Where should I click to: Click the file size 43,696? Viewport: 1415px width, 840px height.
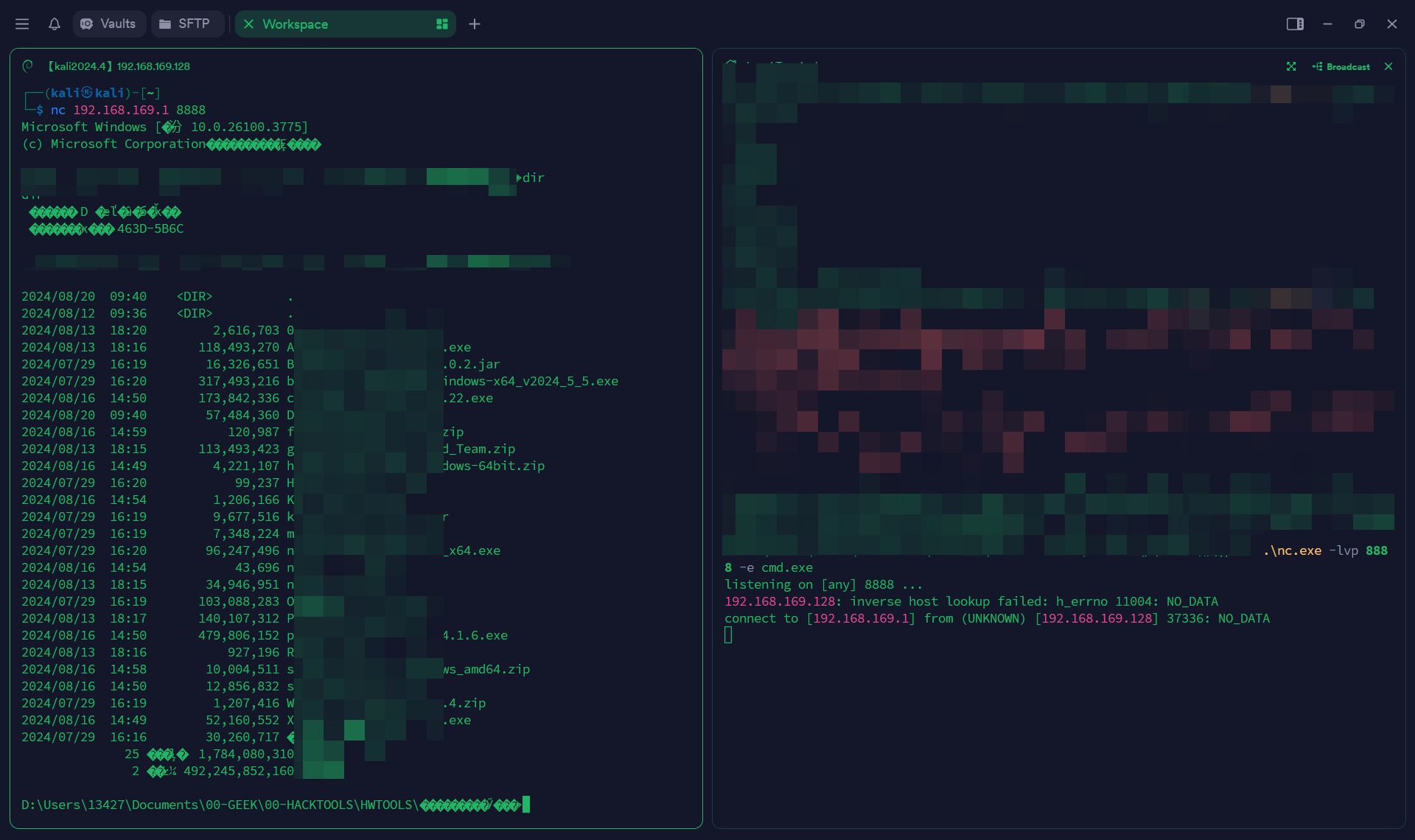coord(257,567)
